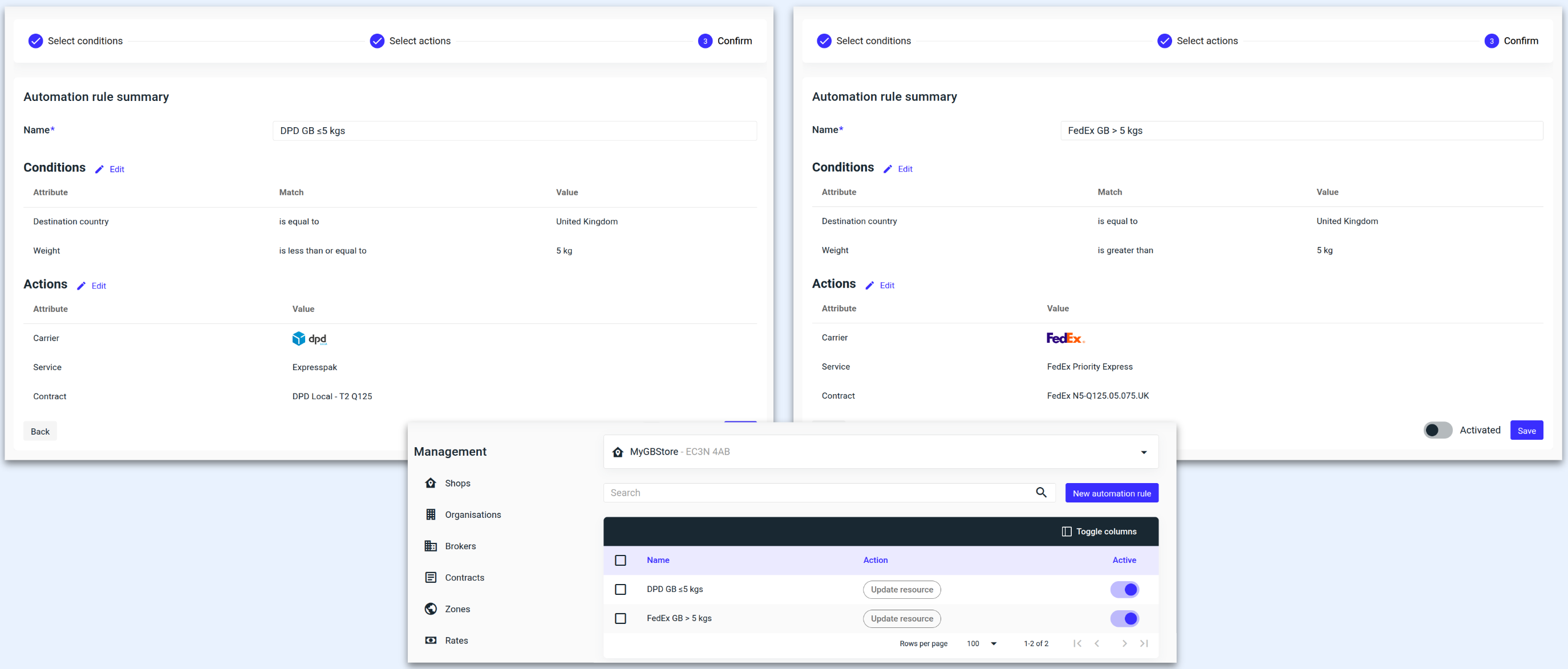Toggle the Activated switch for FedEx rule
Screen dimensions: 1568x669
[x=1437, y=431]
